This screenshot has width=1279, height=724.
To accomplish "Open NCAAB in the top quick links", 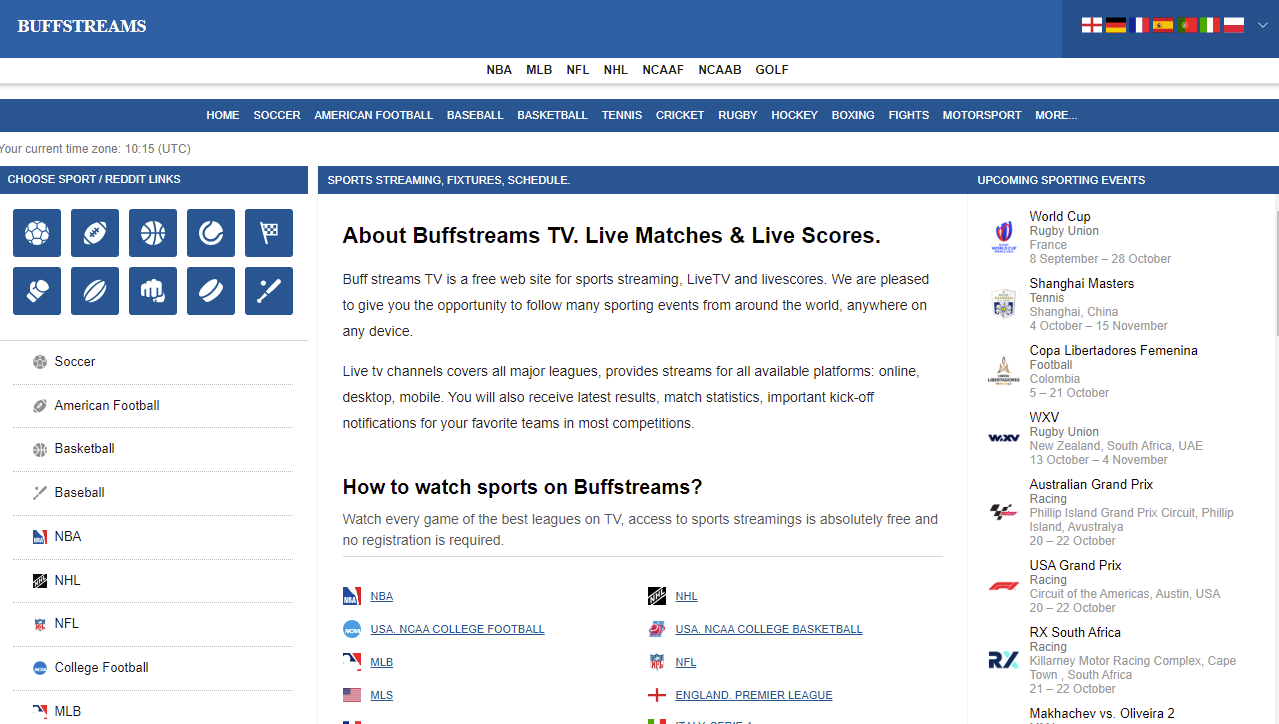I will pyautogui.click(x=720, y=70).
